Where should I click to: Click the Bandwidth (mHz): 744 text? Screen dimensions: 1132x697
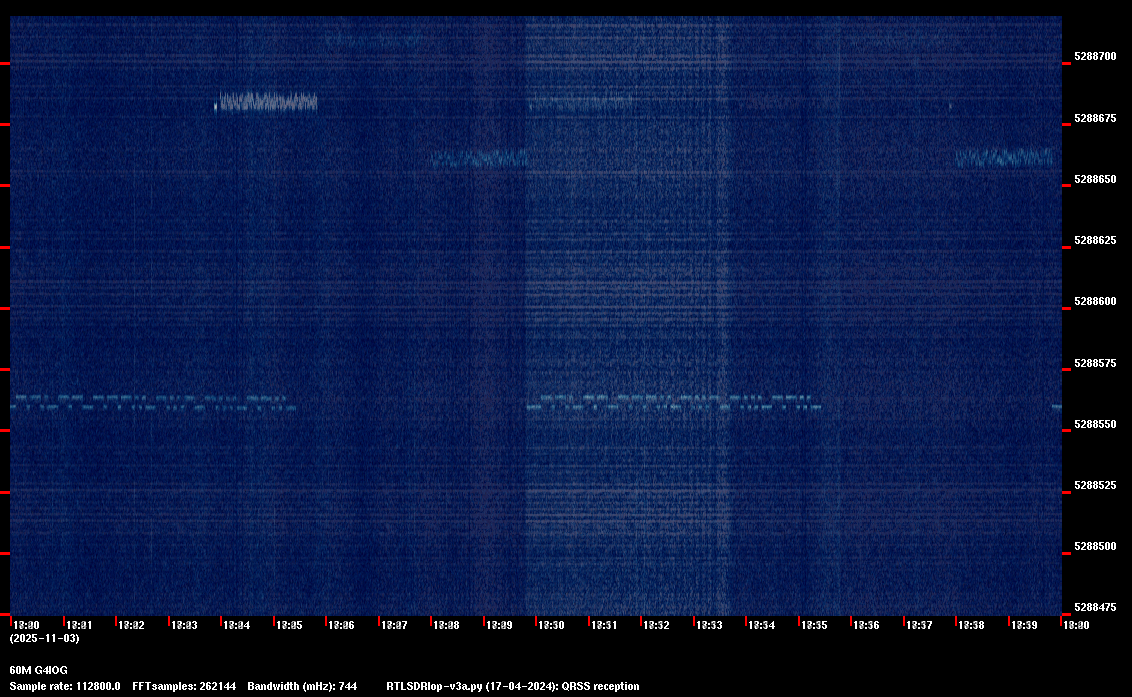[x=302, y=686]
